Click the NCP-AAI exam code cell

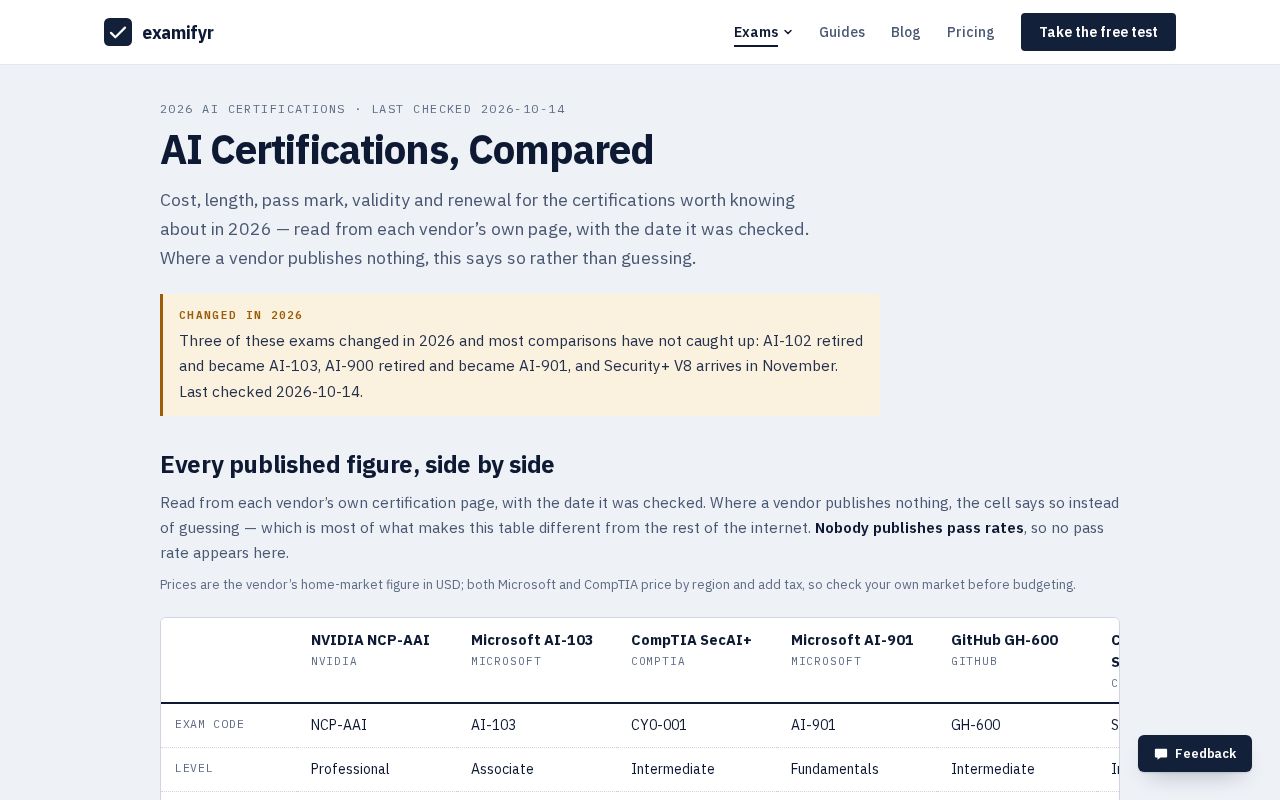coord(339,725)
